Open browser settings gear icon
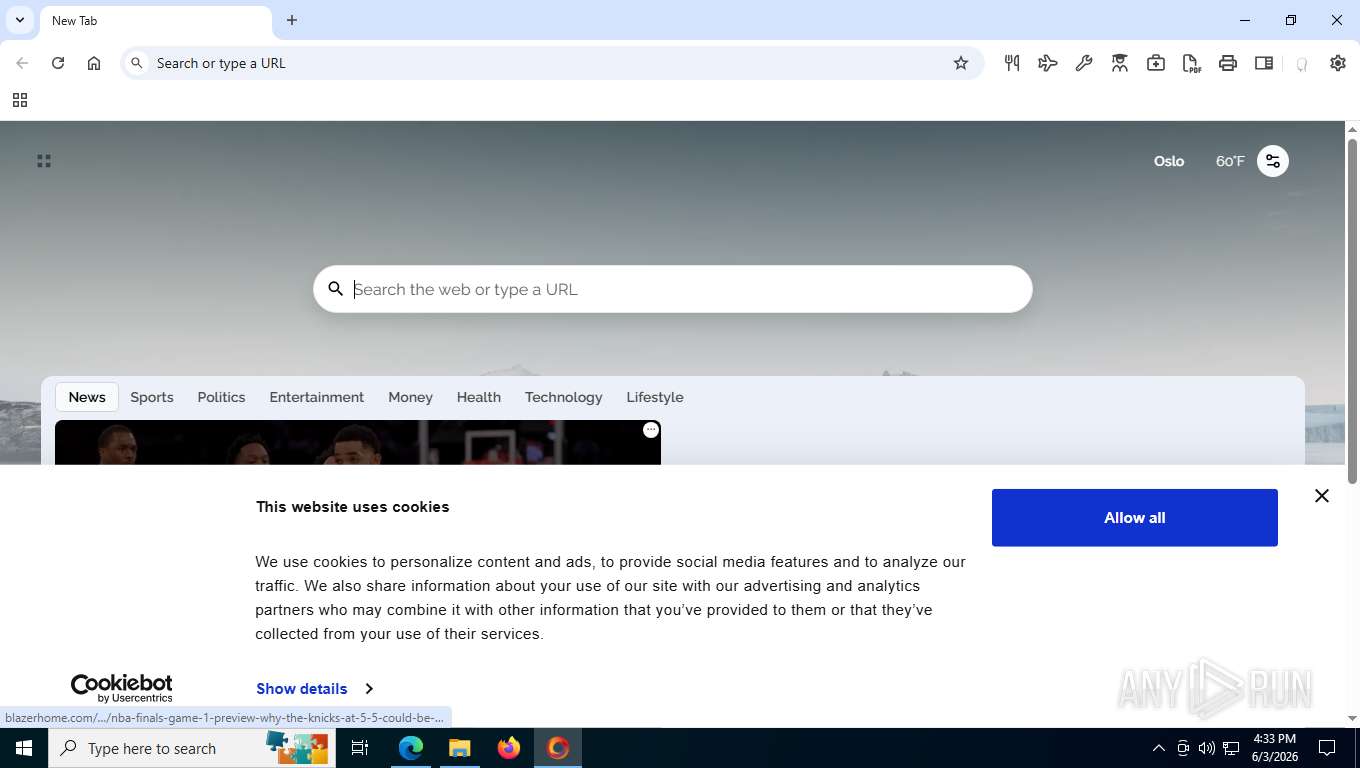 pyautogui.click(x=1338, y=63)
